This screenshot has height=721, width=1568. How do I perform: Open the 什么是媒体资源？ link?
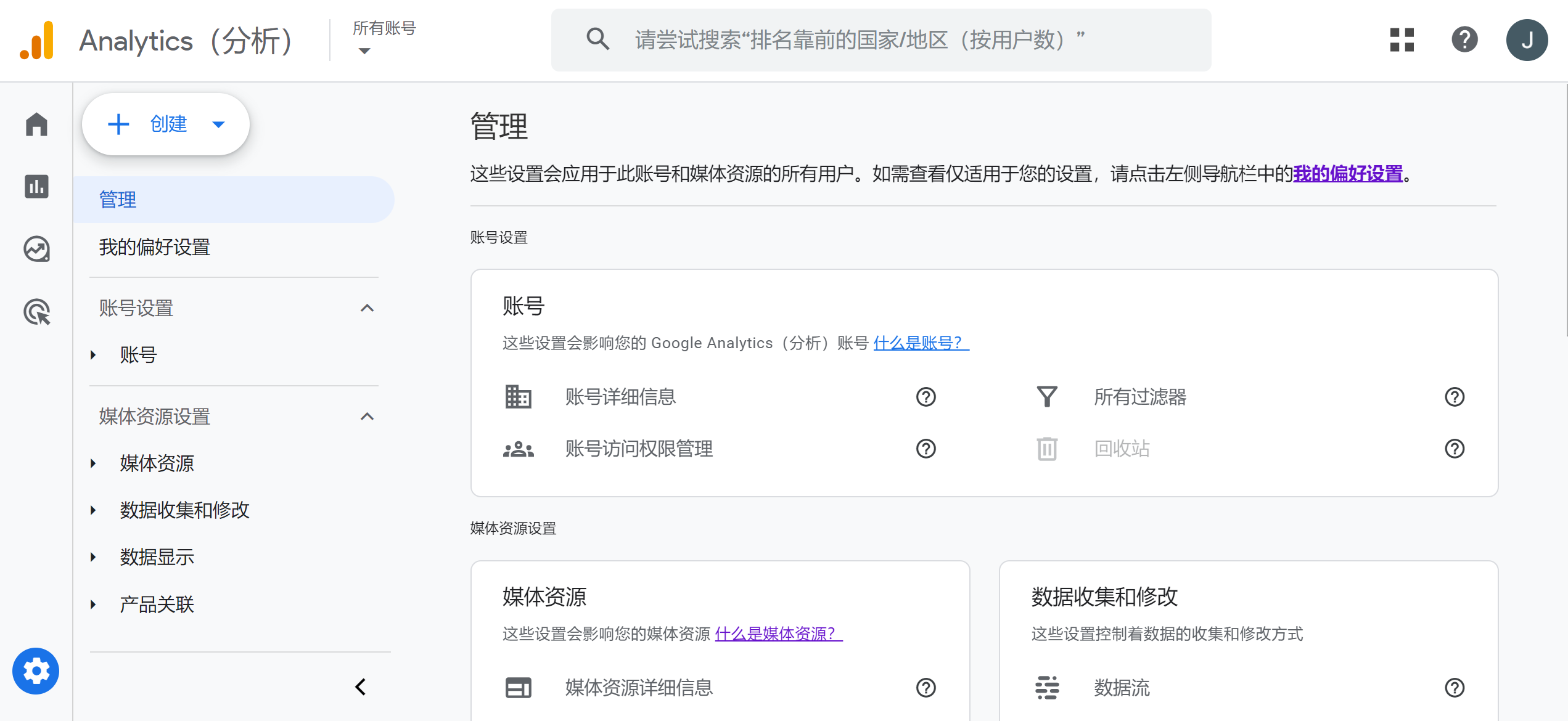(779, 633)
